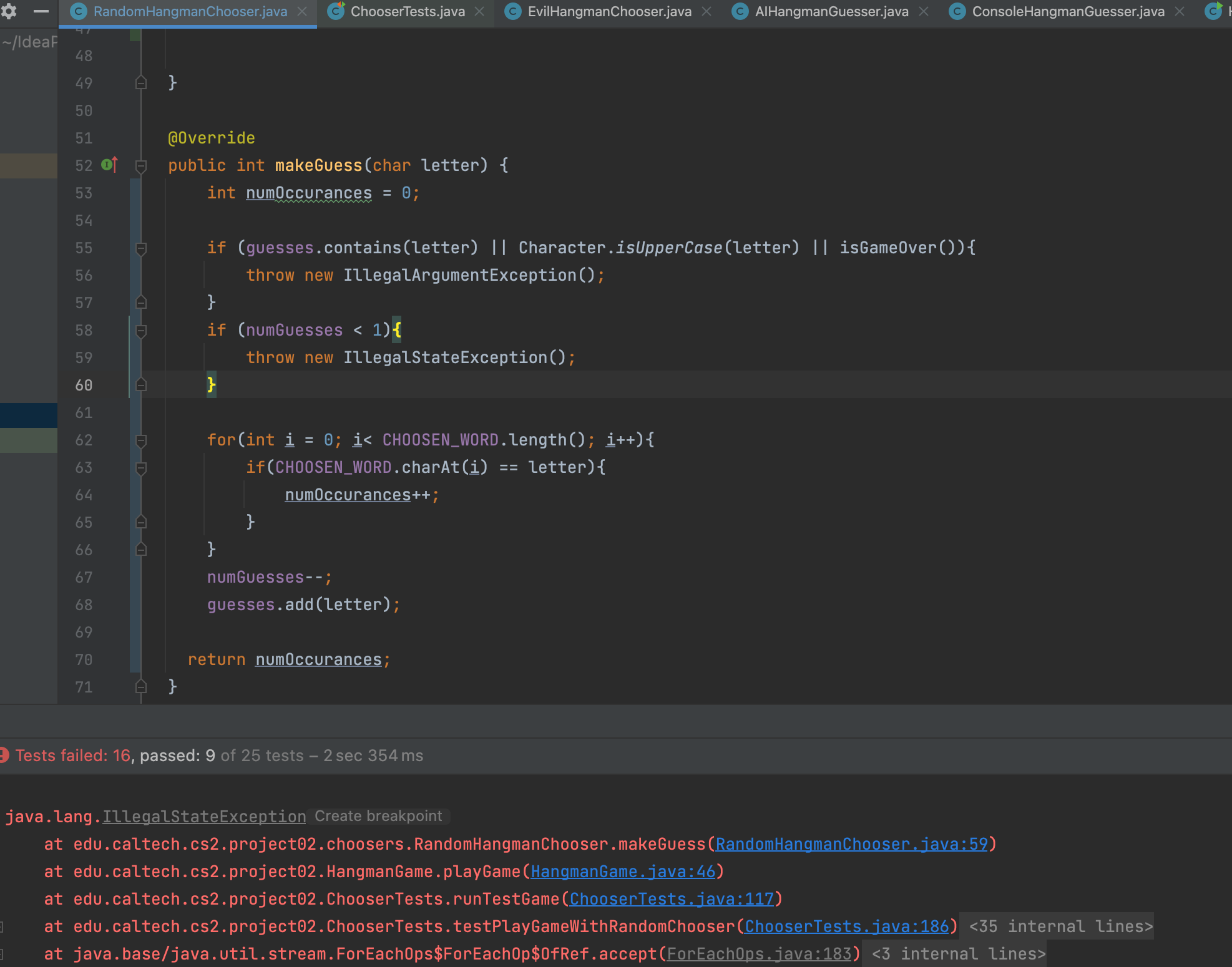Image resolution: width=1232 pixels, height=967 pixels.
Task: Open the HangmanGame.java:46 stack trace link
Action: 623,872
